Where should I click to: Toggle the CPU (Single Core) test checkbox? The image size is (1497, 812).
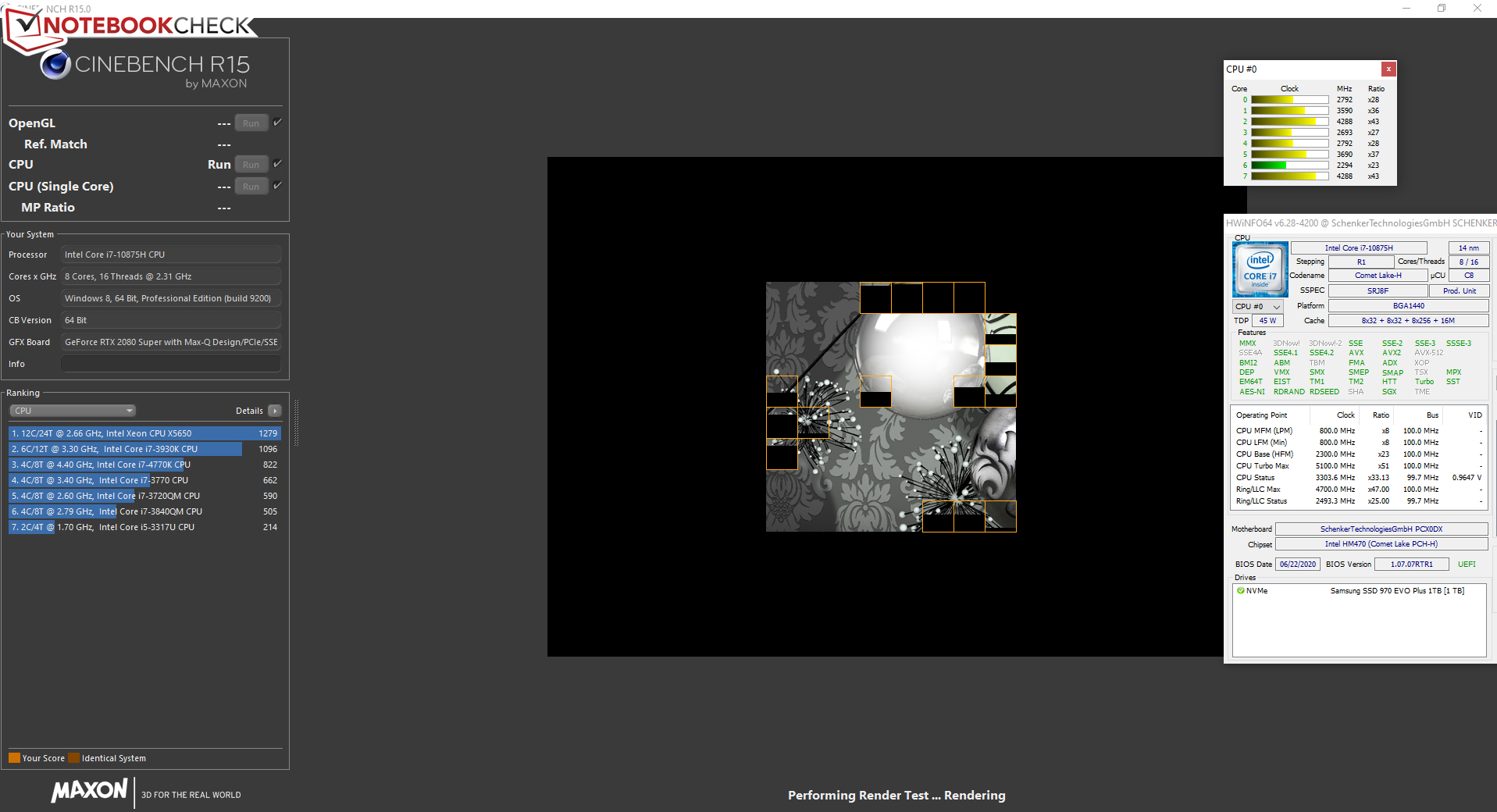click(x=277, y=186)
